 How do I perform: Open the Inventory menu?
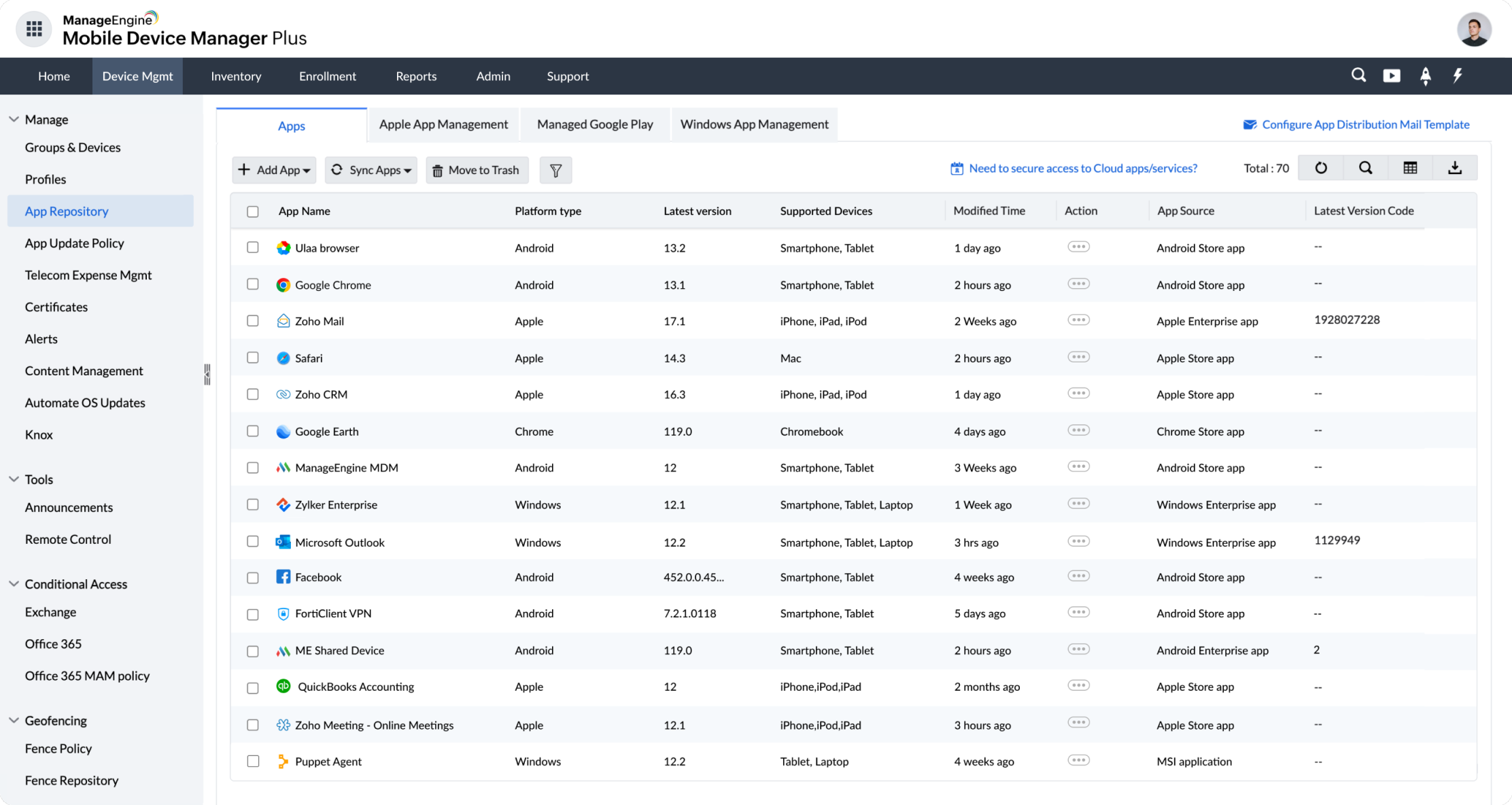(236, 76)
